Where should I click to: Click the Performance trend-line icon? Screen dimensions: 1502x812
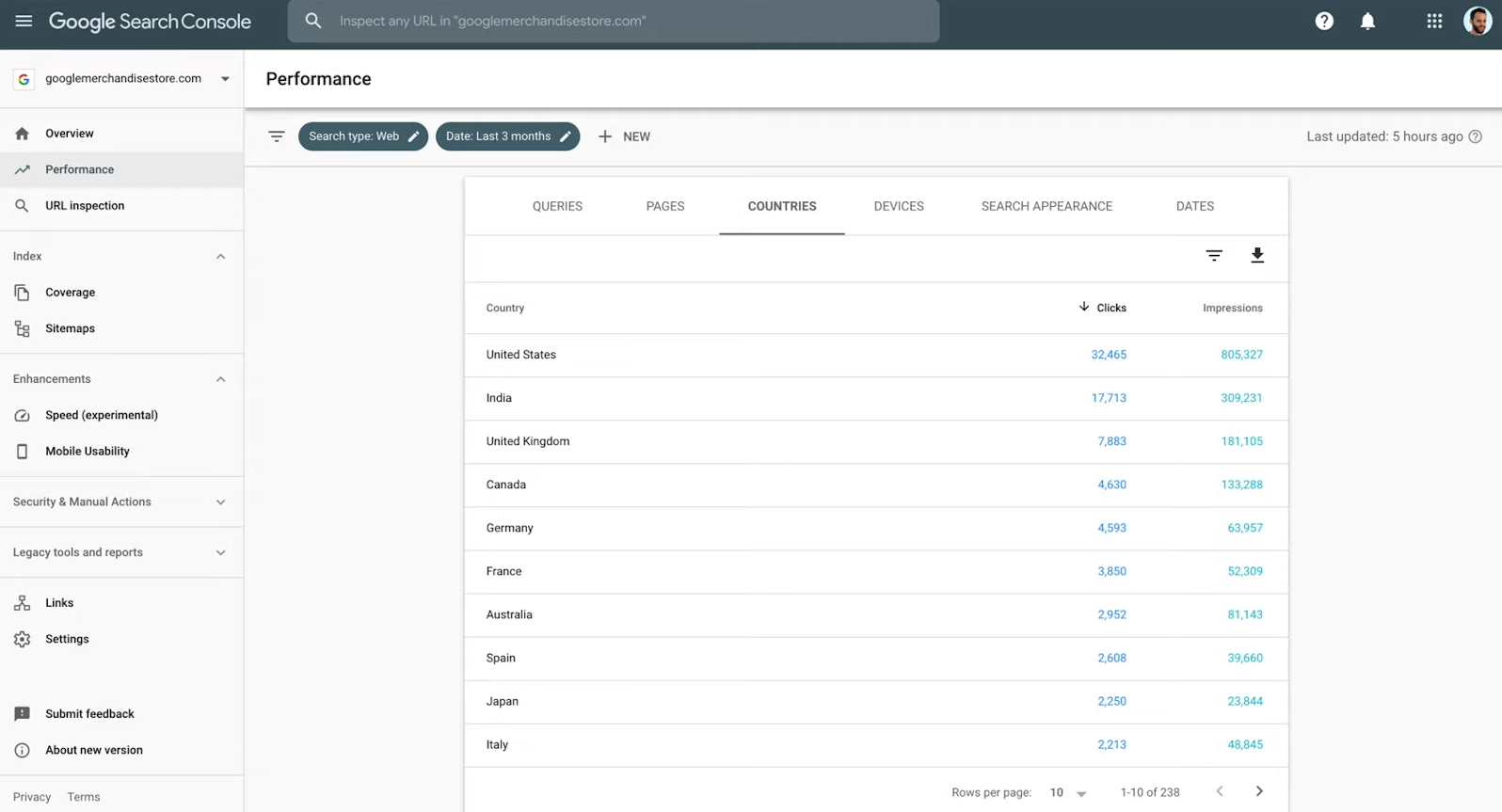pos(23,169)
